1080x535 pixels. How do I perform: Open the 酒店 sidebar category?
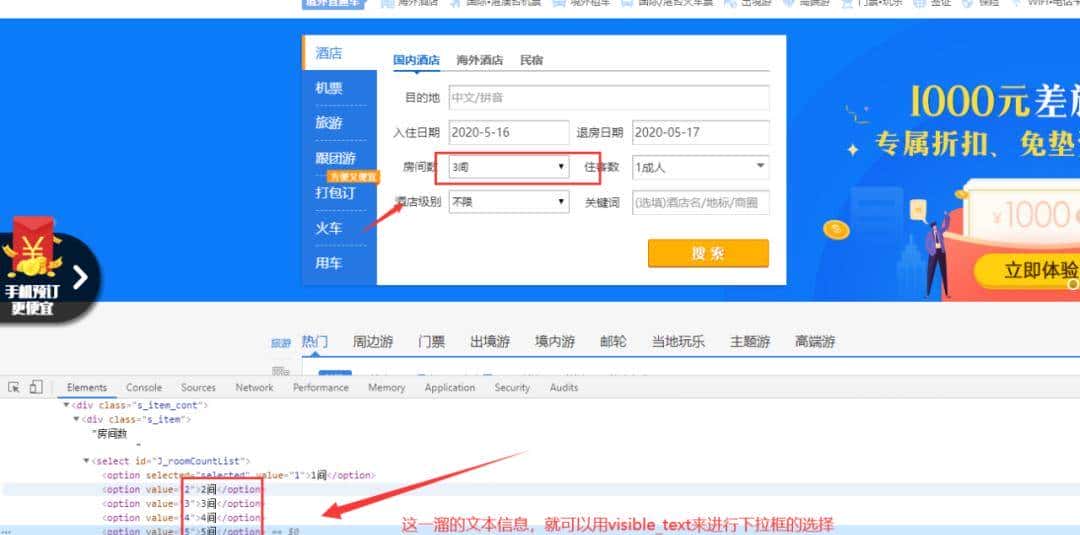click(329, 53)
